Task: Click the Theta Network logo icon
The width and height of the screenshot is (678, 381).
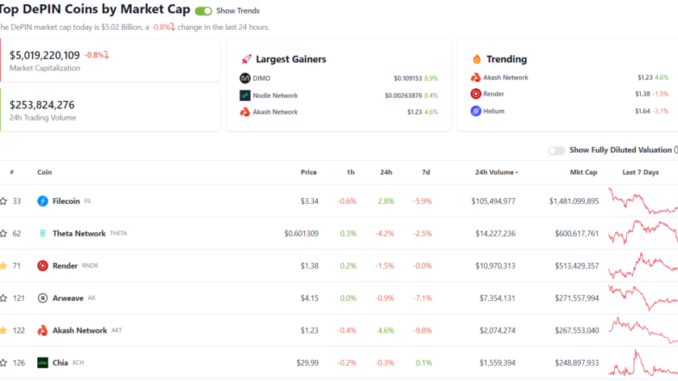Action: coord(42,234)
